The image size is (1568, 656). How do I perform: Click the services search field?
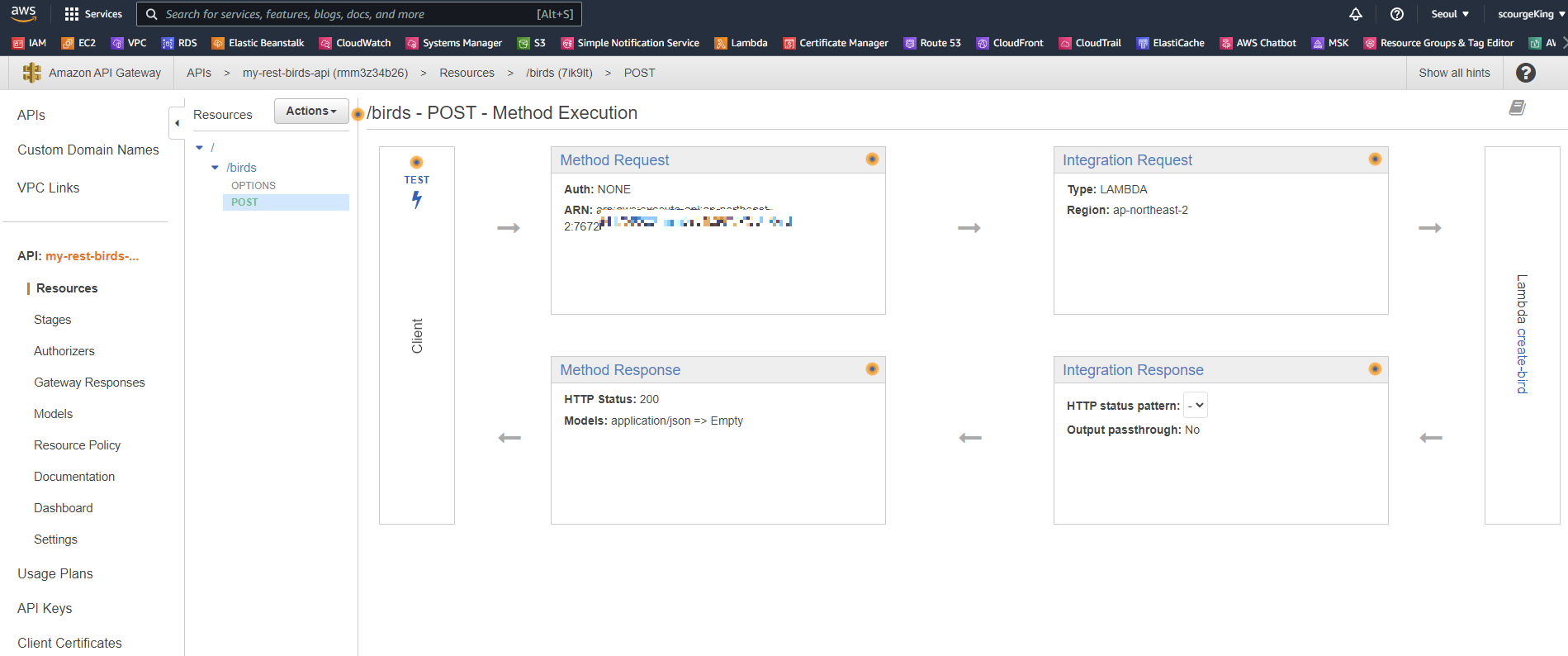tap(359, 14)
